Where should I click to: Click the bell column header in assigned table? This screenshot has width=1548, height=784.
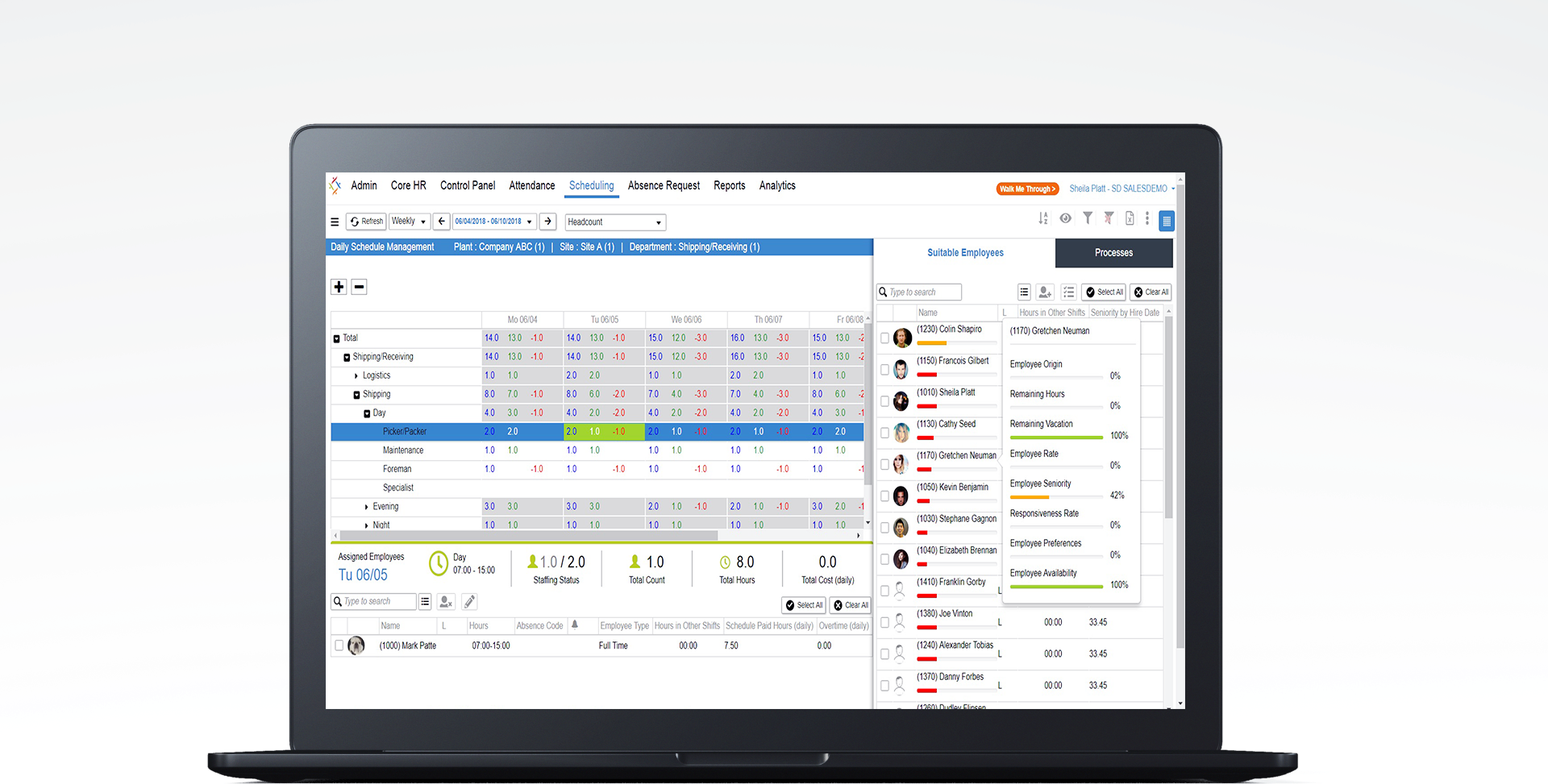(575, 625)
